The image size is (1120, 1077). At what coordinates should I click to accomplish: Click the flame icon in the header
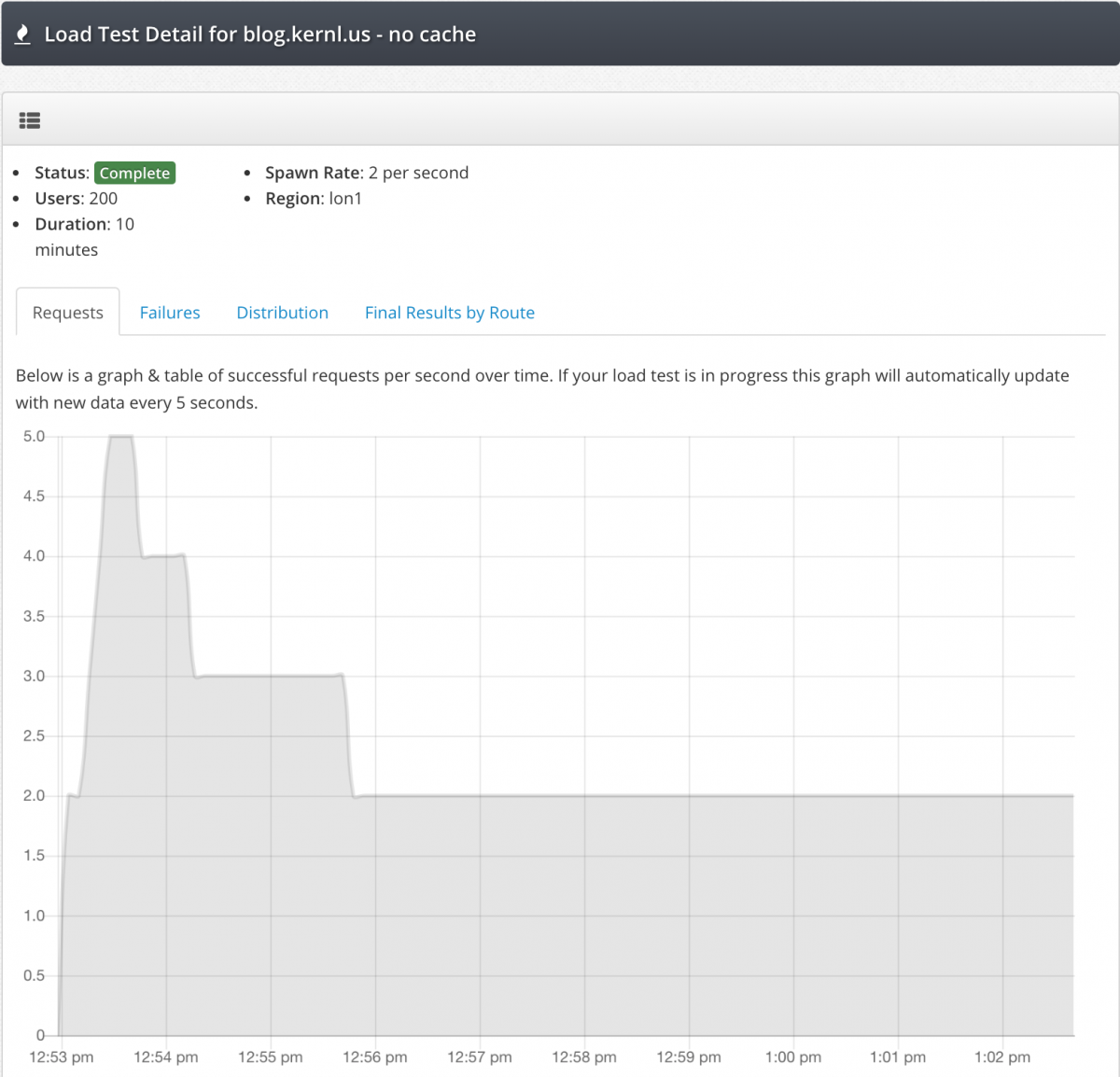pos(22,35)
